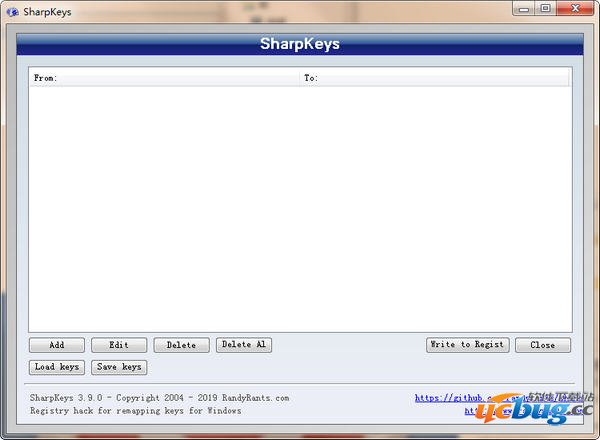This screenshot has width=600, height=440.
Task: Click the SharpKeys 3.9.0 copyright text
Action: pyautogui.click(x=160, y=398)
